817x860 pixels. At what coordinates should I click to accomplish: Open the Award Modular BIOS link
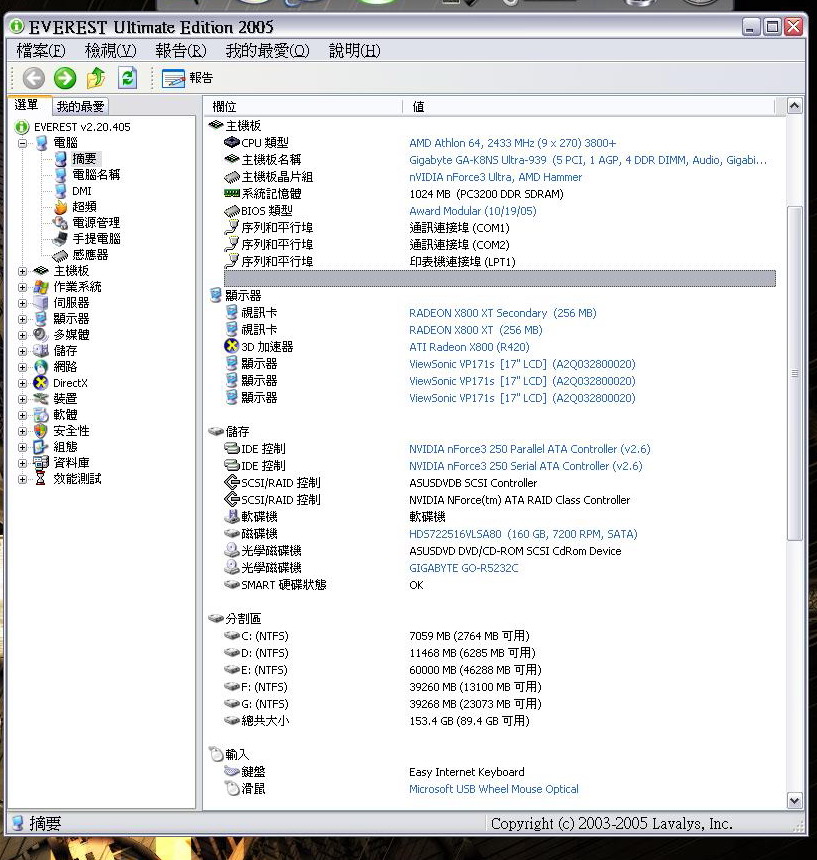tap(473, 211)
